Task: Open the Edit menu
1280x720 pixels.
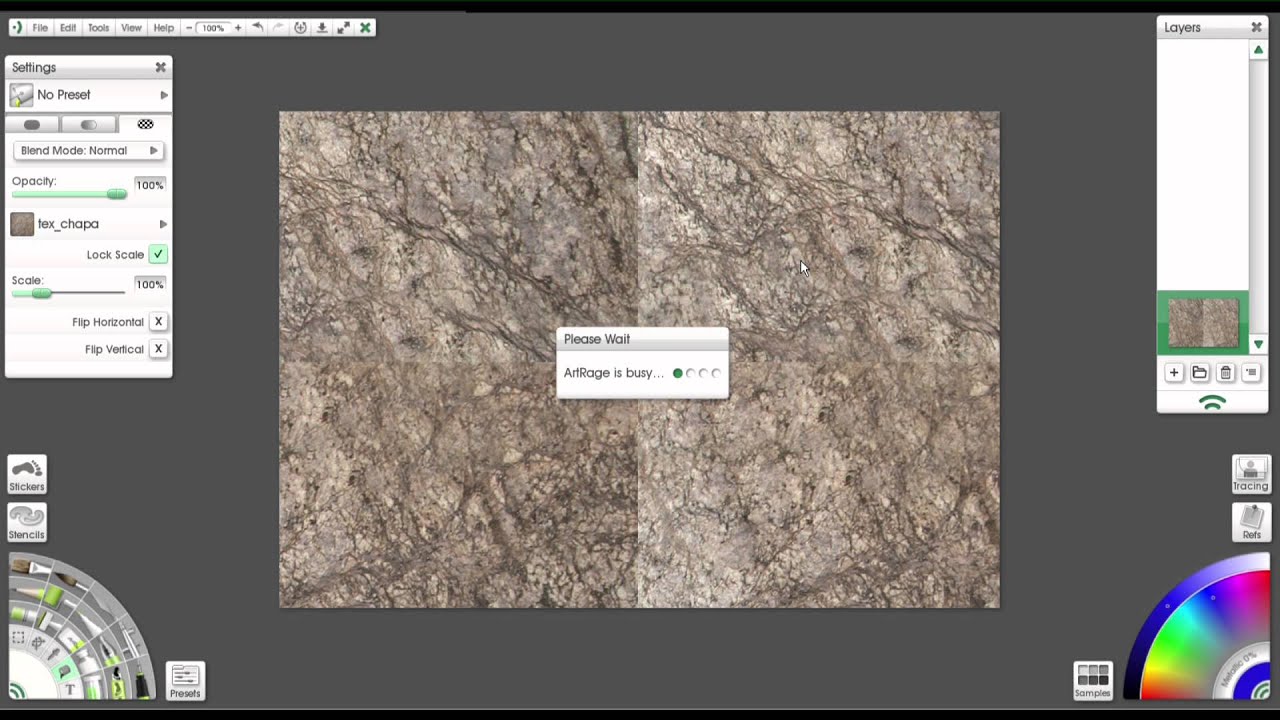Action: [x=68, y=28]
